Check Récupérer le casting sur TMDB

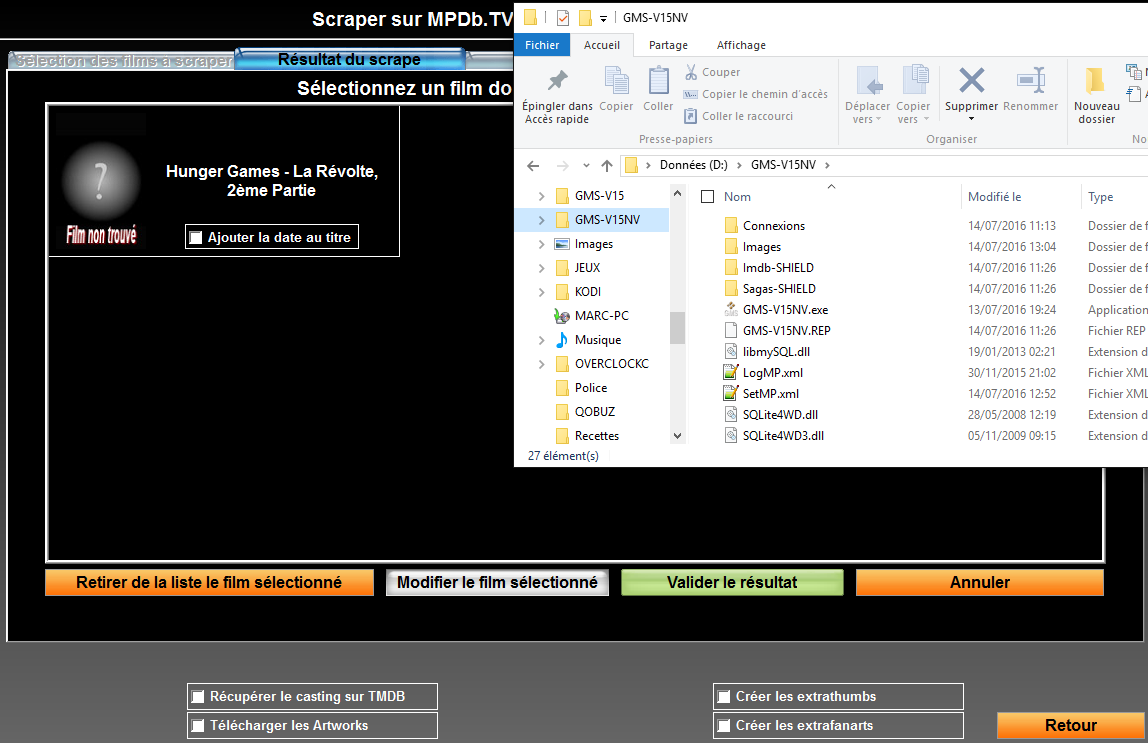(197, 697)
